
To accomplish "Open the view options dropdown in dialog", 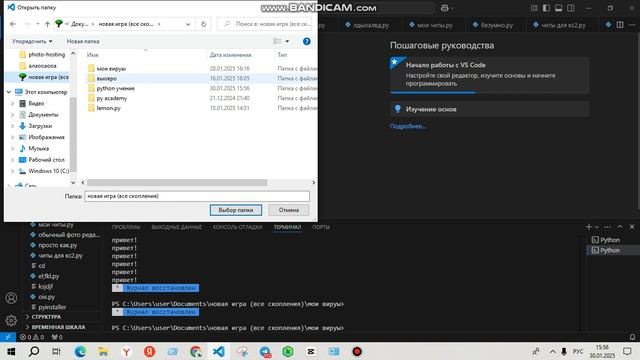I will [x=287, y=41].
